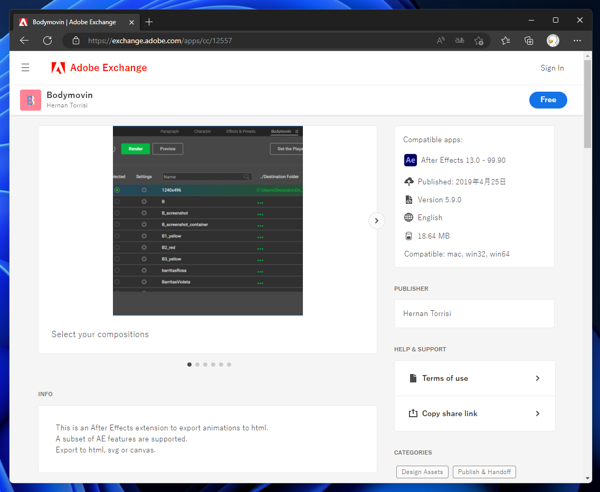Viewport: 600px width, 492px height.
Task: Click the English language text
Action: 430,217
